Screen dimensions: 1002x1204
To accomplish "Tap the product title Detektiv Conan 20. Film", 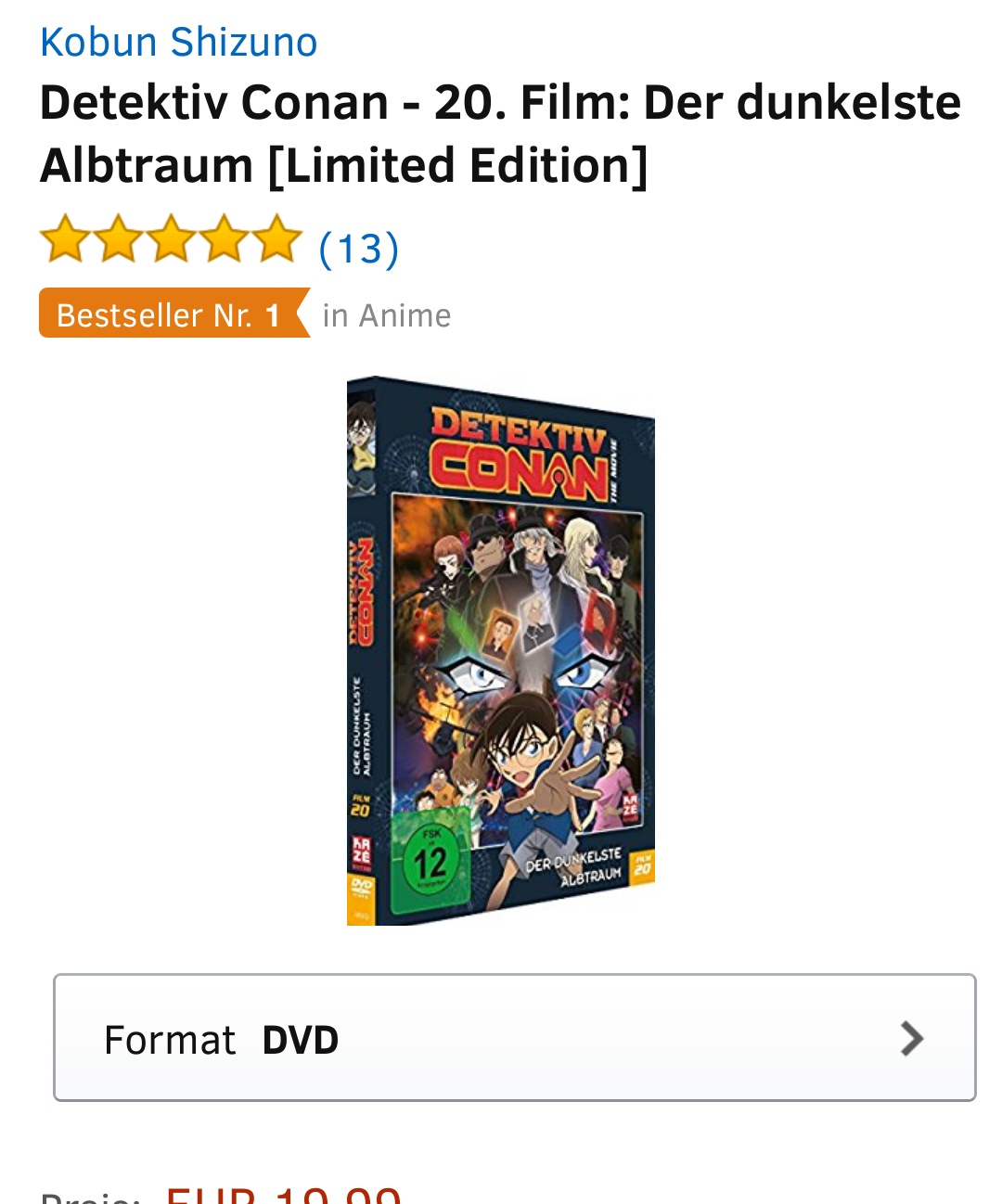I will pos(500,134).
